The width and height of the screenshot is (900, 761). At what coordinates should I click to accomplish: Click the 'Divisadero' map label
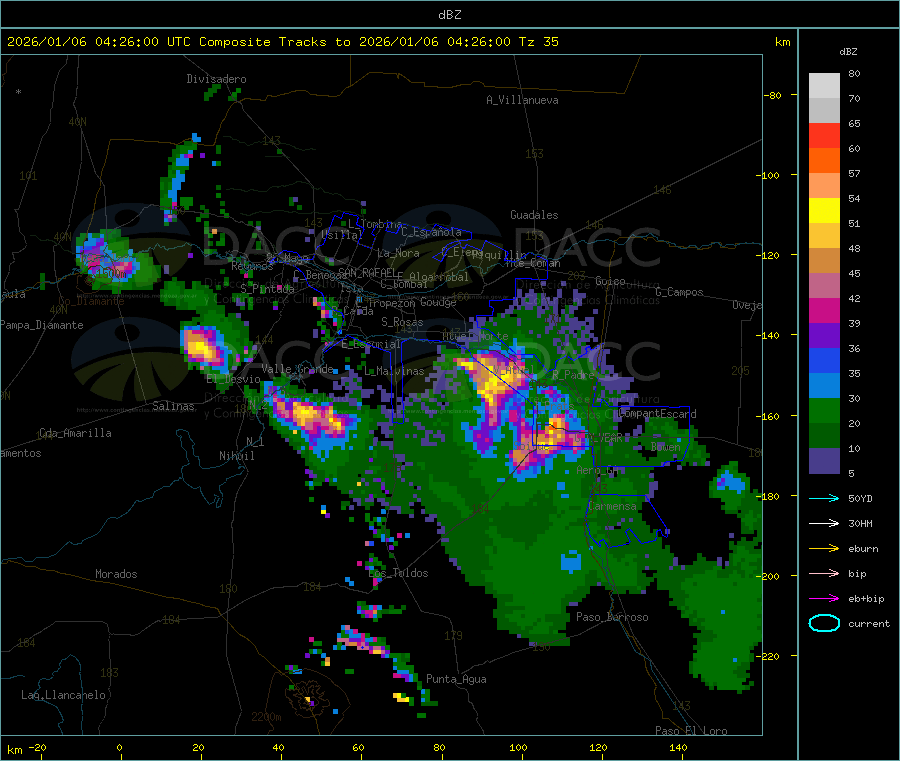(x=216, y=79)
